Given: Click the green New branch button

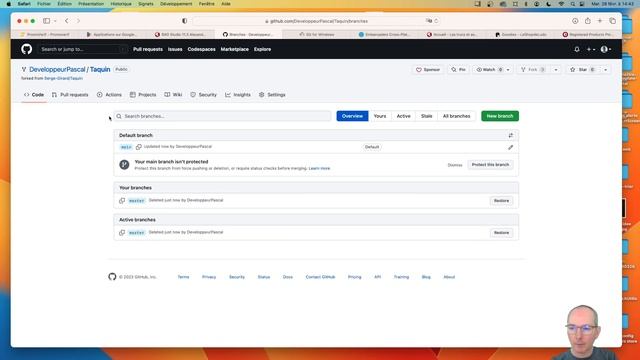Looking at the screenshot, I should pos(500,116).
